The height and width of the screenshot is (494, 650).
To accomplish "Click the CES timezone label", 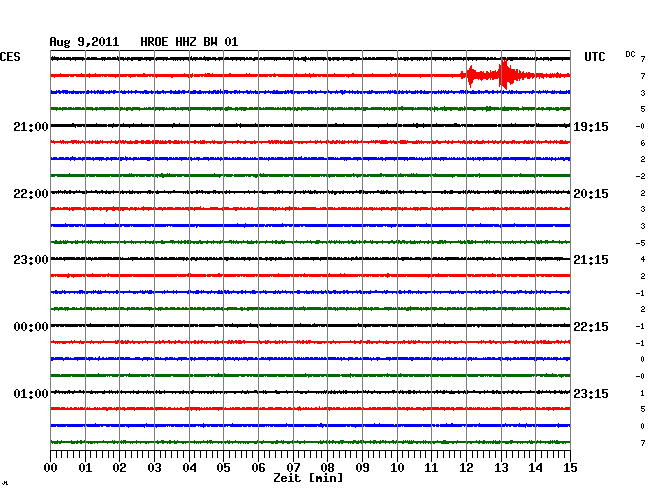I will tap(10, 57).
